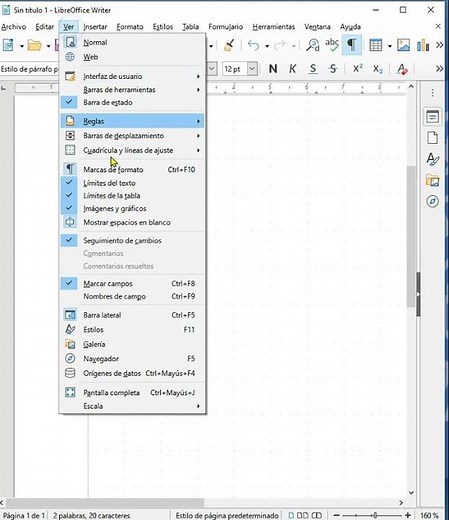
Task: Open Find and Replace magnifier icon
Action: [313, 45]
